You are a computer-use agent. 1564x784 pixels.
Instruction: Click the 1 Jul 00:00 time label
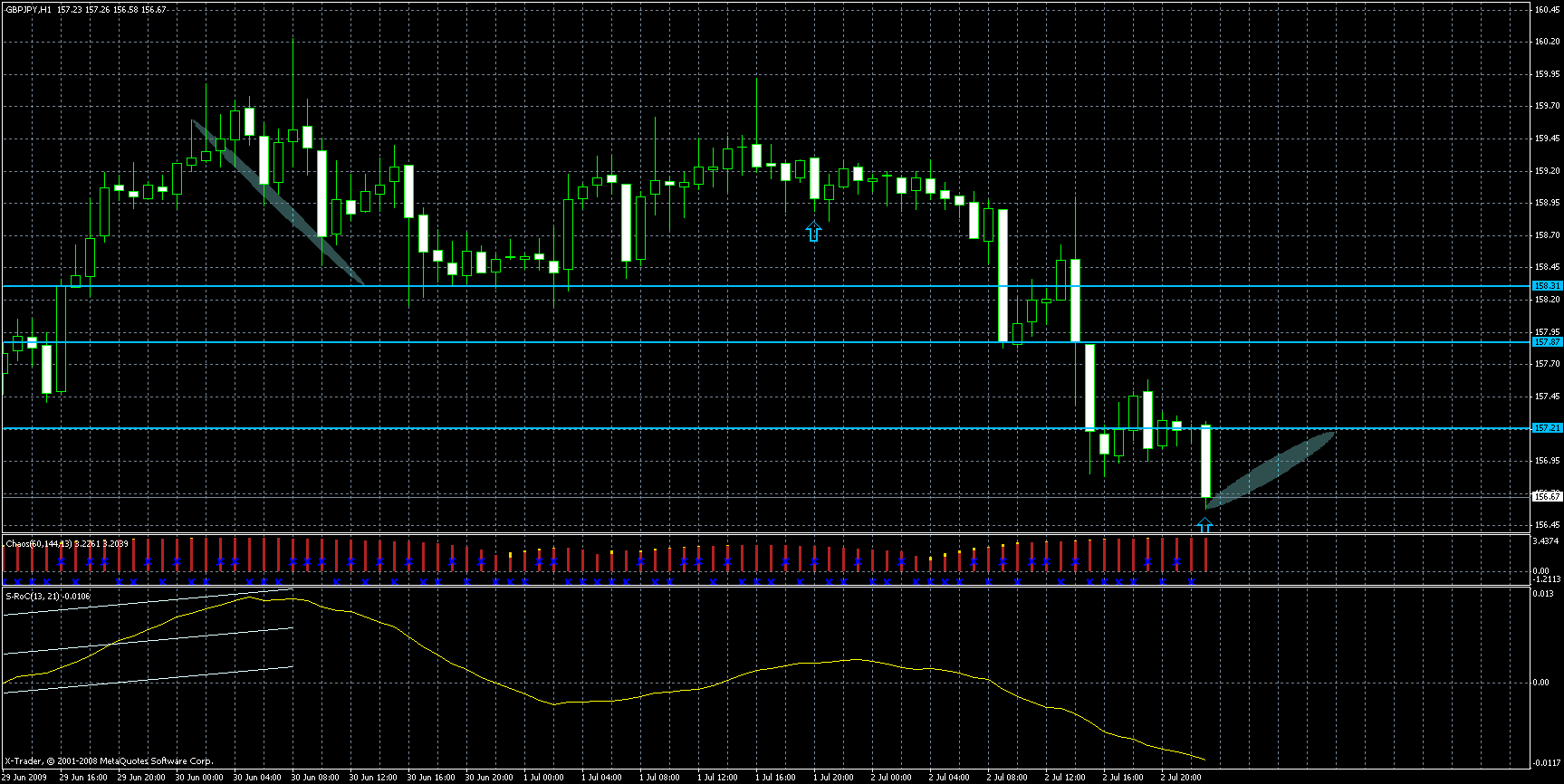point(544,778)
